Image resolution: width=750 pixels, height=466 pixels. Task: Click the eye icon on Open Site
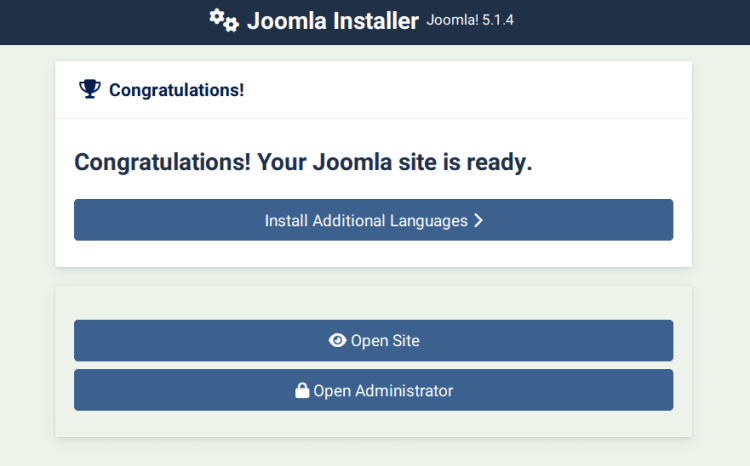[337, 341]
